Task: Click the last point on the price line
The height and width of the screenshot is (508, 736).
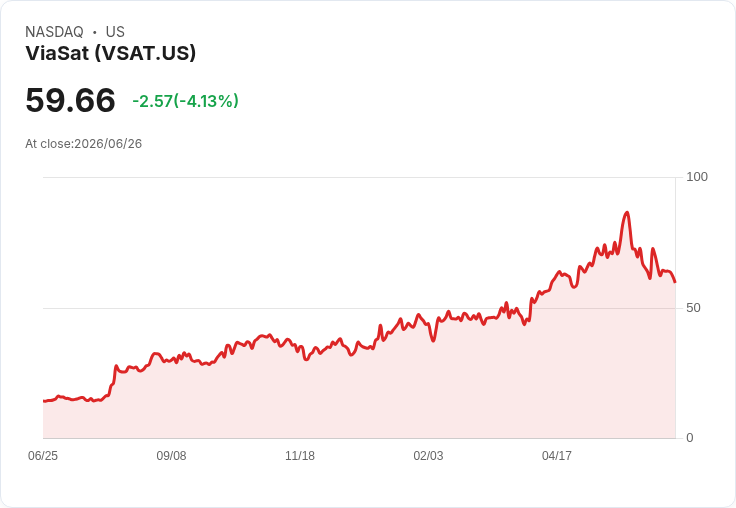Action: (x=675, y=282)
